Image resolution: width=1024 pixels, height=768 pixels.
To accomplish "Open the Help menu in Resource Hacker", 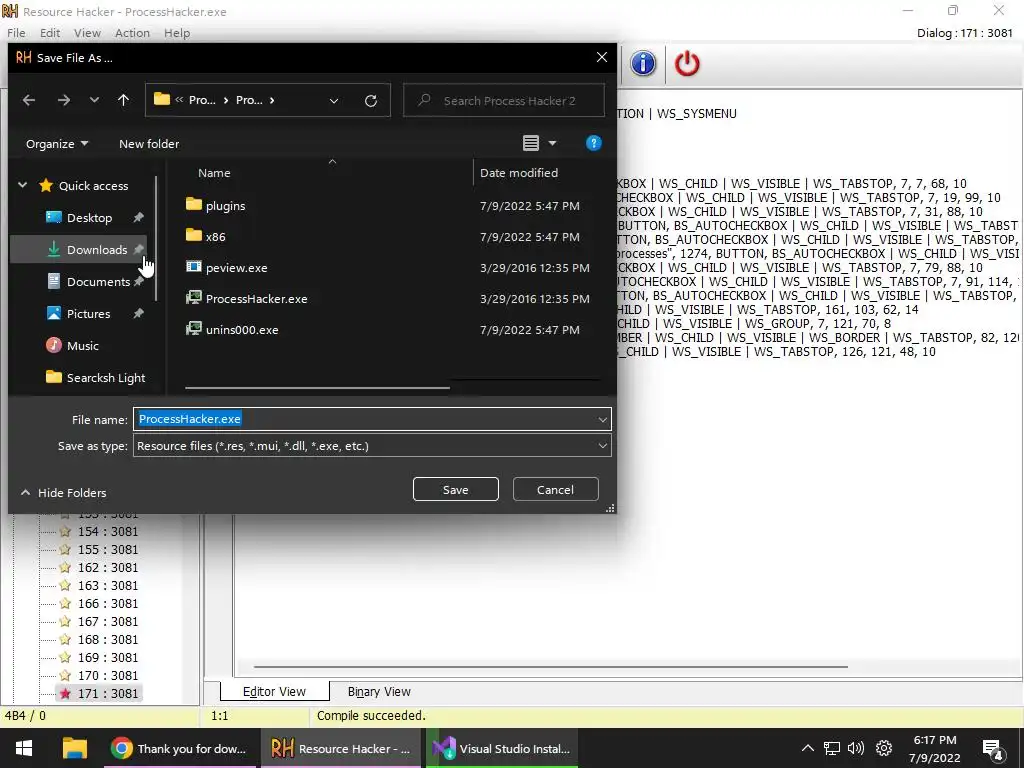I will pyautogui.click(x=176, y=33).
